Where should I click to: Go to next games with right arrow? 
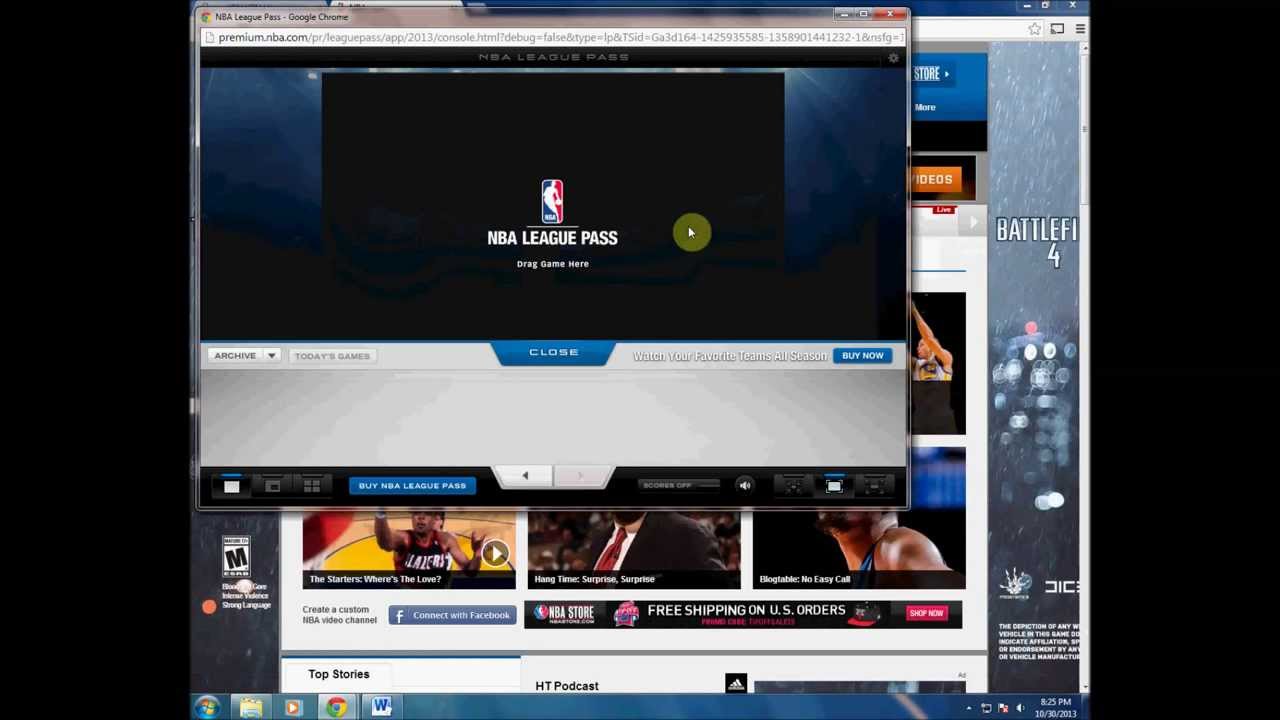tap(580, 476)
